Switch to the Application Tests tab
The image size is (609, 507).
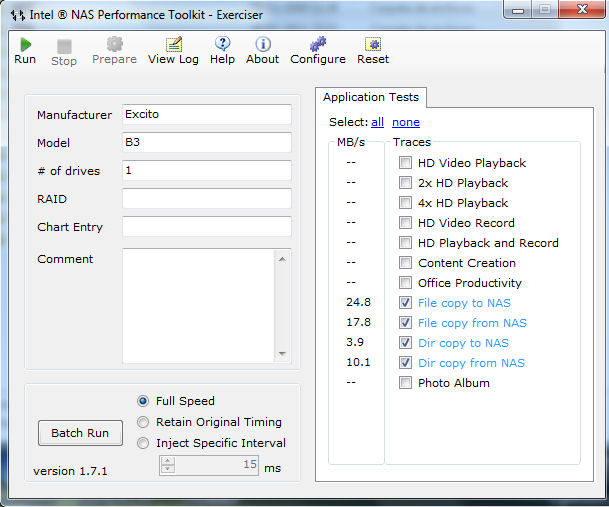(x=371, y=97)
